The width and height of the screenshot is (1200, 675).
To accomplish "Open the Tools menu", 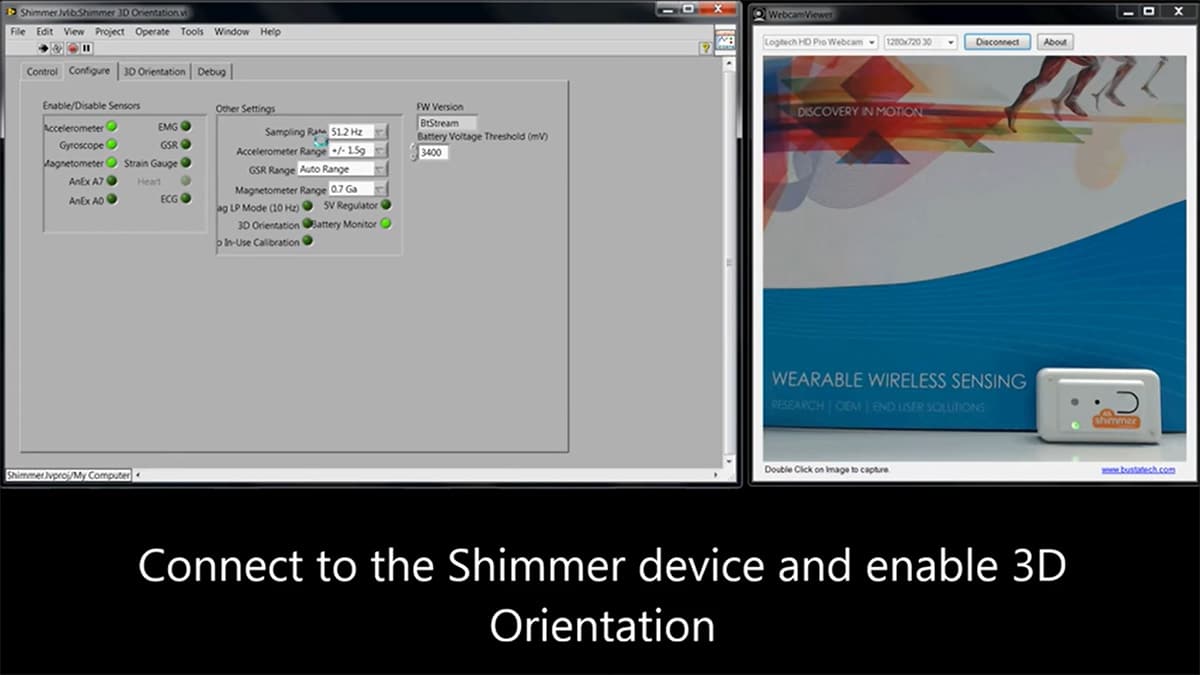I will tap(192, 32).
